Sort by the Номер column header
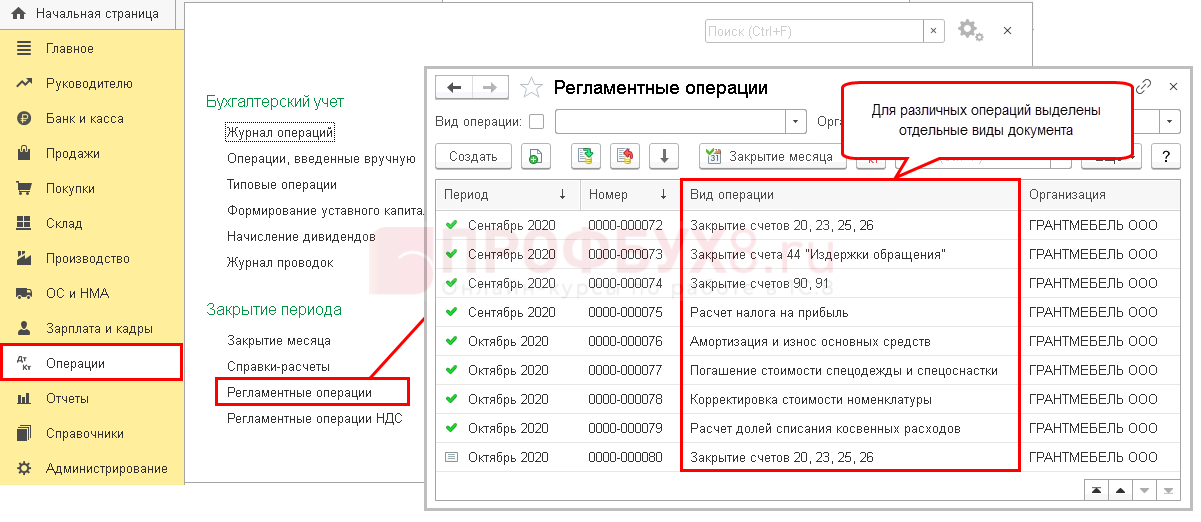 pyautogui.click(x=630, y=195)
